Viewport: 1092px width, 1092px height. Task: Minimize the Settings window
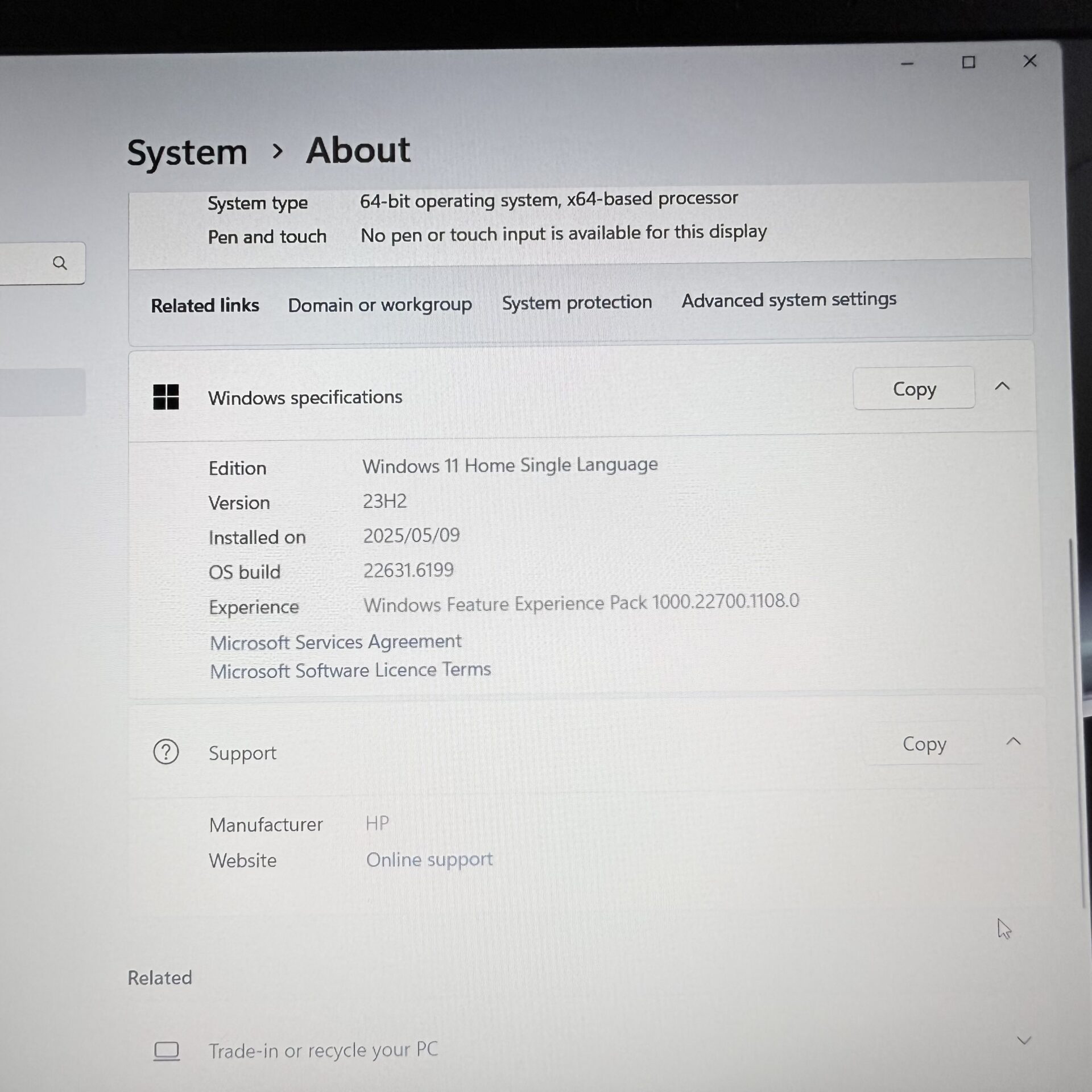point(907,64)
